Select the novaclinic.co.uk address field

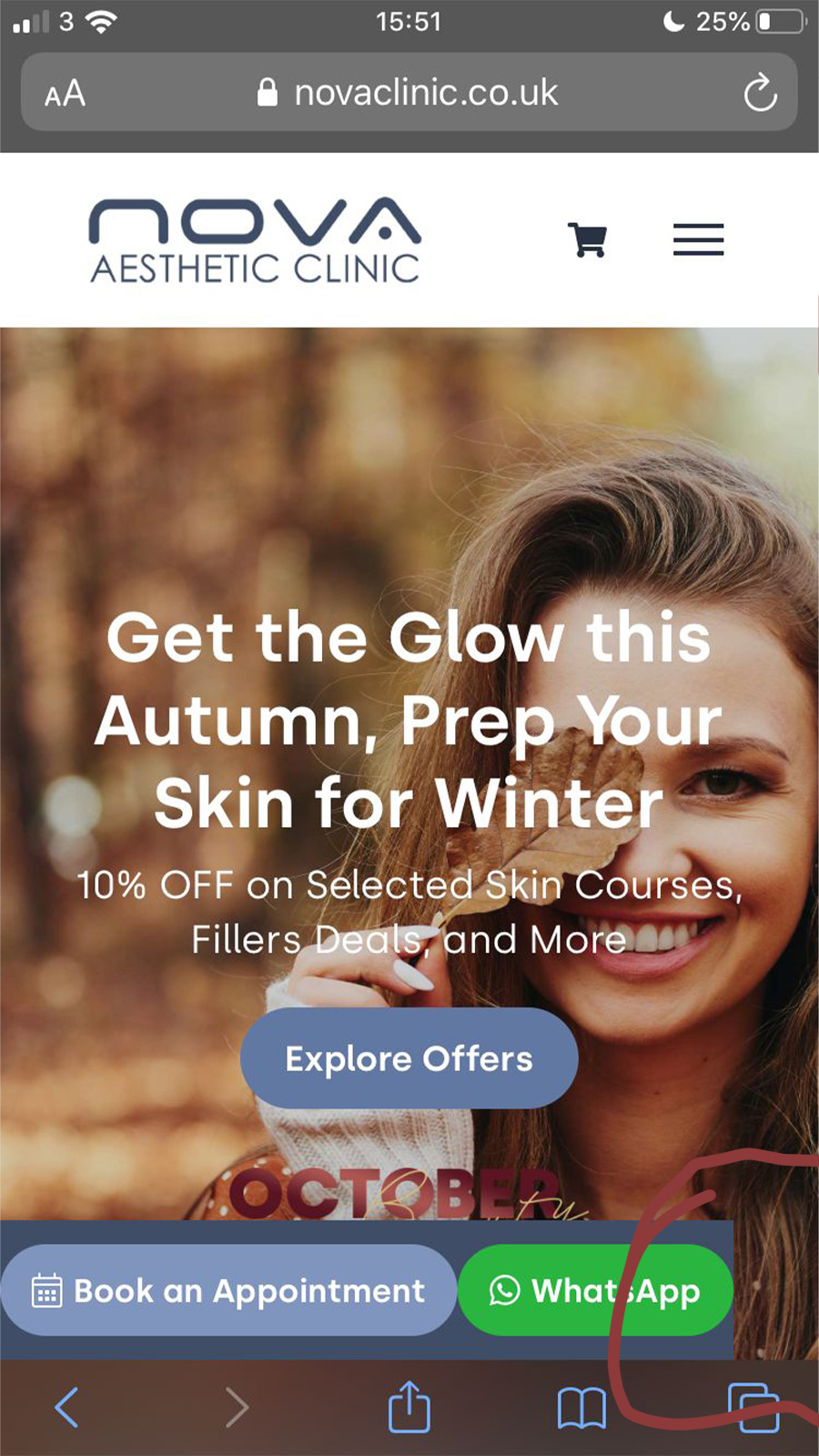click(x=409, y=92)
